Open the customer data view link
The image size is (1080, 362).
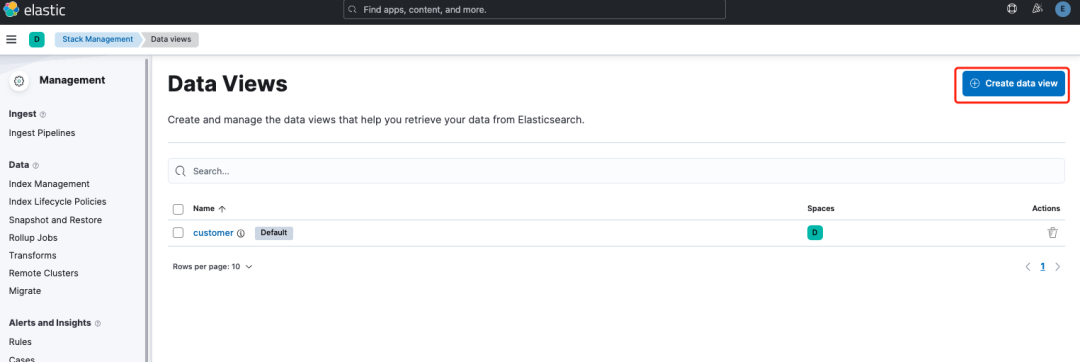point(213,233)
